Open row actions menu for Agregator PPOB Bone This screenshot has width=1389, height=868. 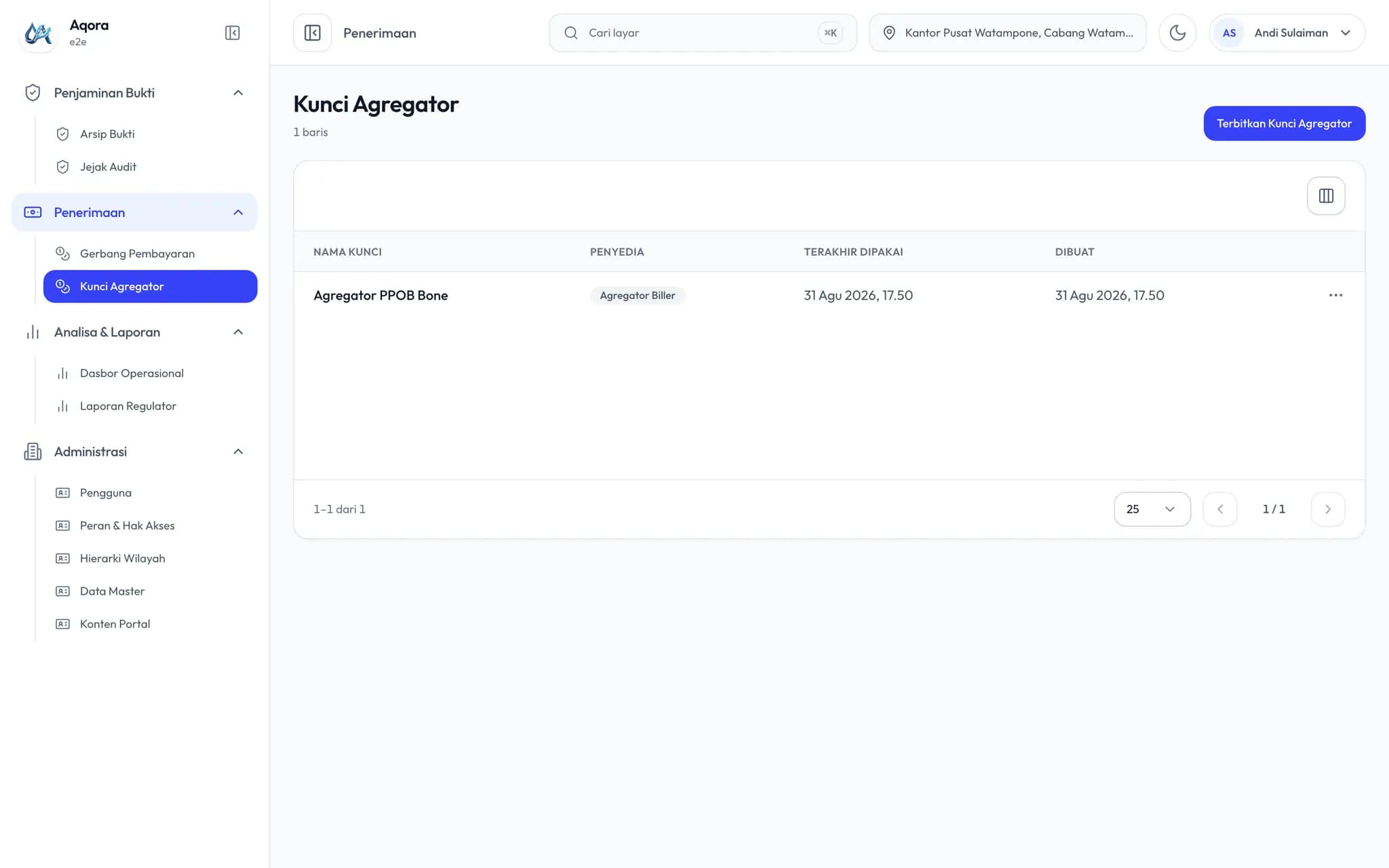[1335, 295]
